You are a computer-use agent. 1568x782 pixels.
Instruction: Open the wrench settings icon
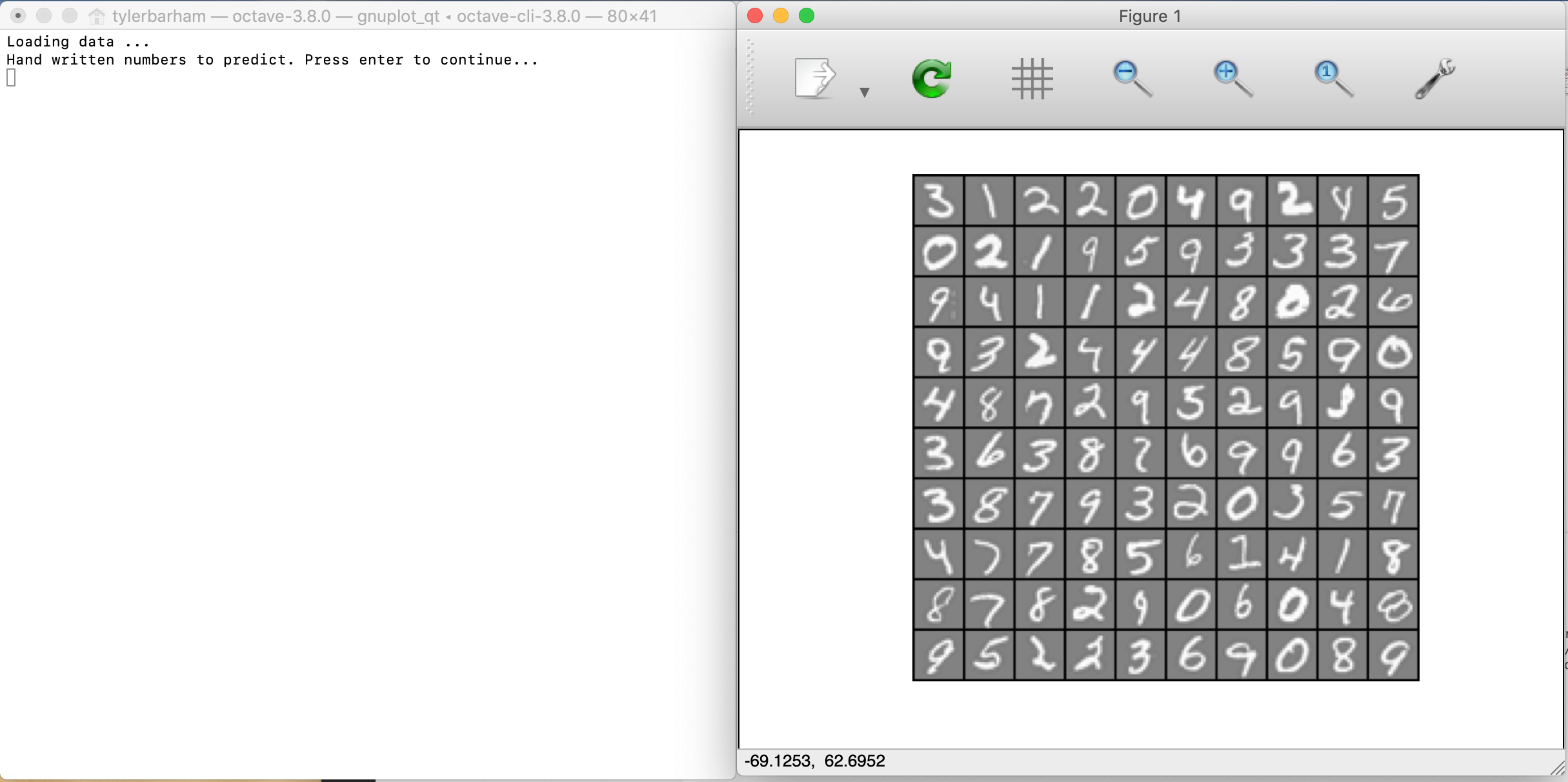[x=1434, y=79]
